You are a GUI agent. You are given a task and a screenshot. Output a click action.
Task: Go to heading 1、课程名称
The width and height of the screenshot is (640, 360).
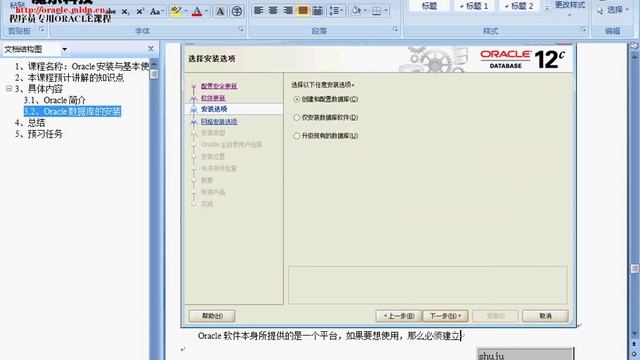tap(82, 67)
